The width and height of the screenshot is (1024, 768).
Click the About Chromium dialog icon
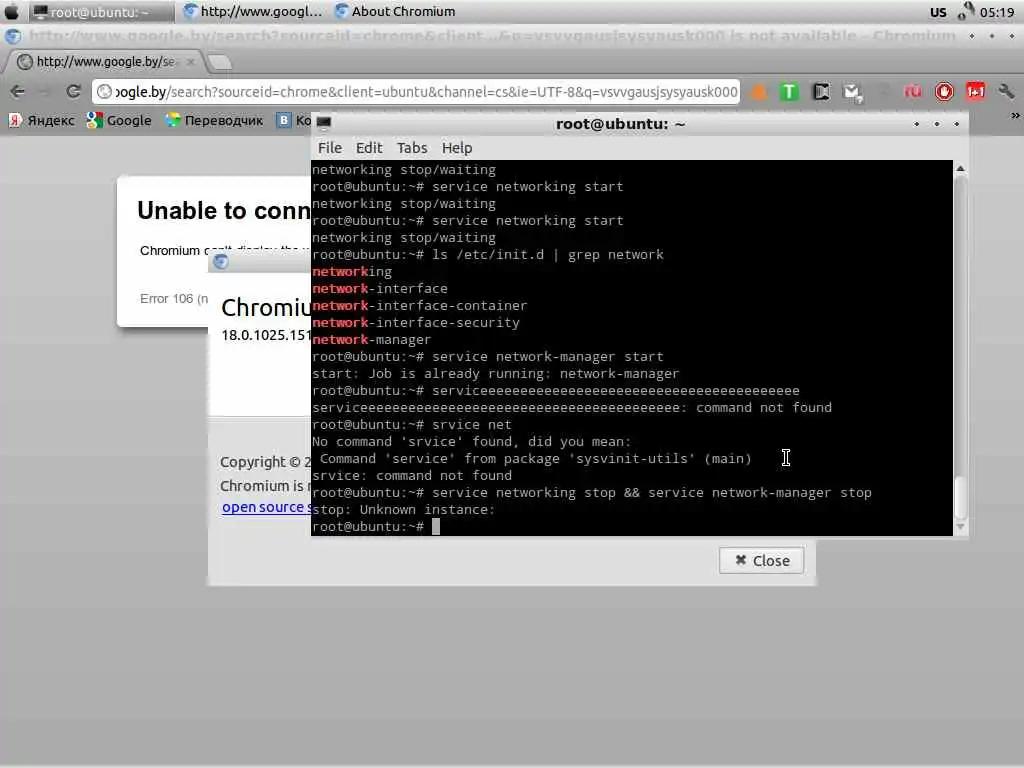221,262
